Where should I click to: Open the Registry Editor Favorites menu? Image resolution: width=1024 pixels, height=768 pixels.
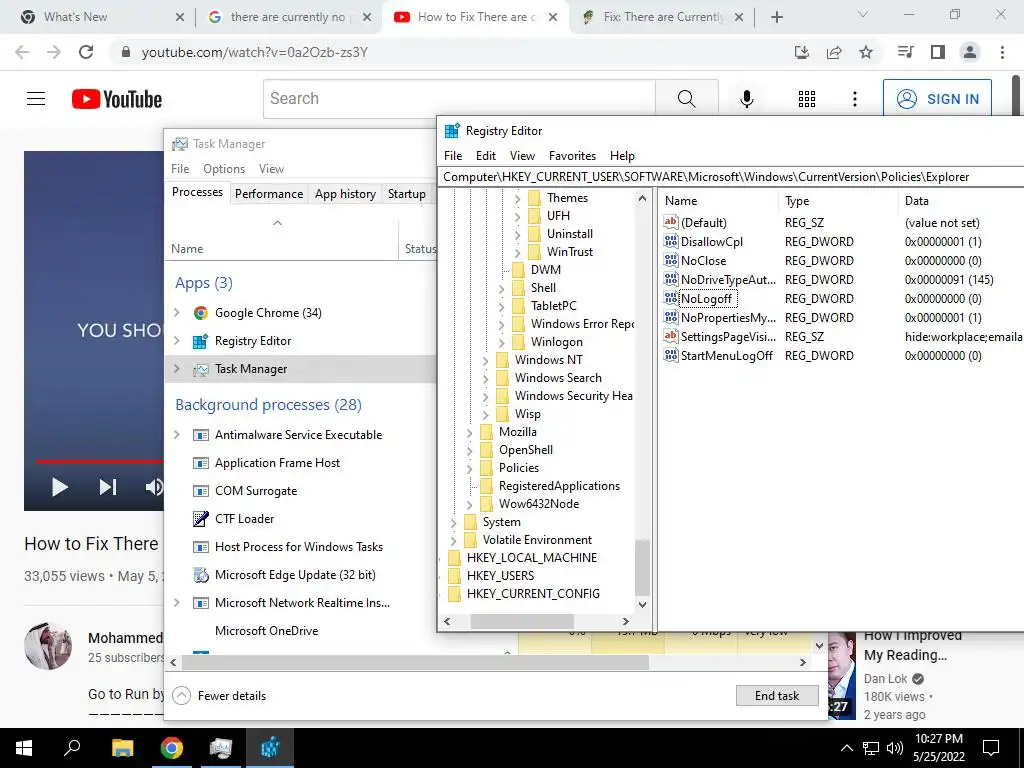572,155
